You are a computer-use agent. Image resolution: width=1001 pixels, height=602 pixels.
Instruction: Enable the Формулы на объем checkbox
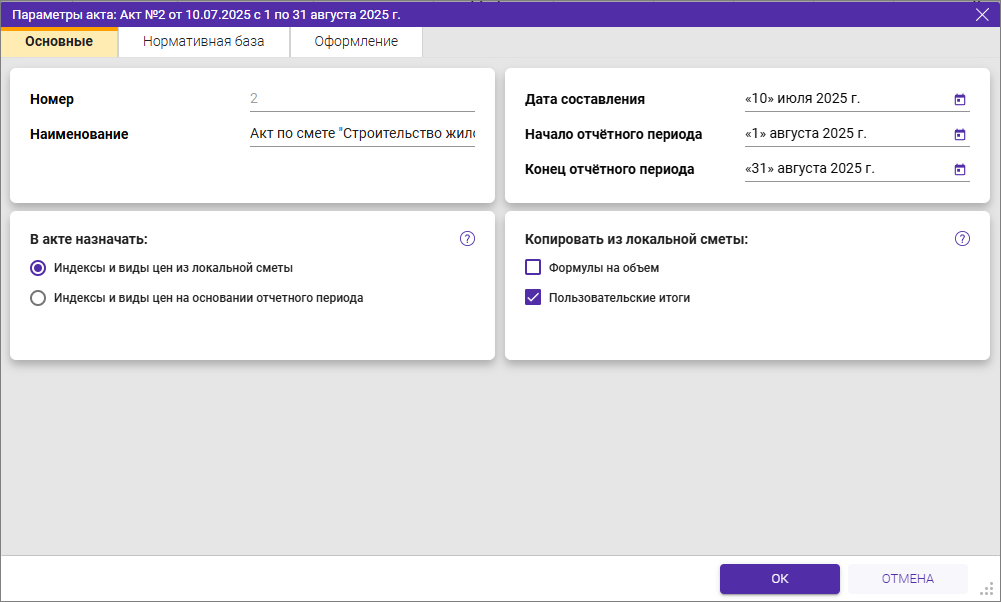(533, 268)
